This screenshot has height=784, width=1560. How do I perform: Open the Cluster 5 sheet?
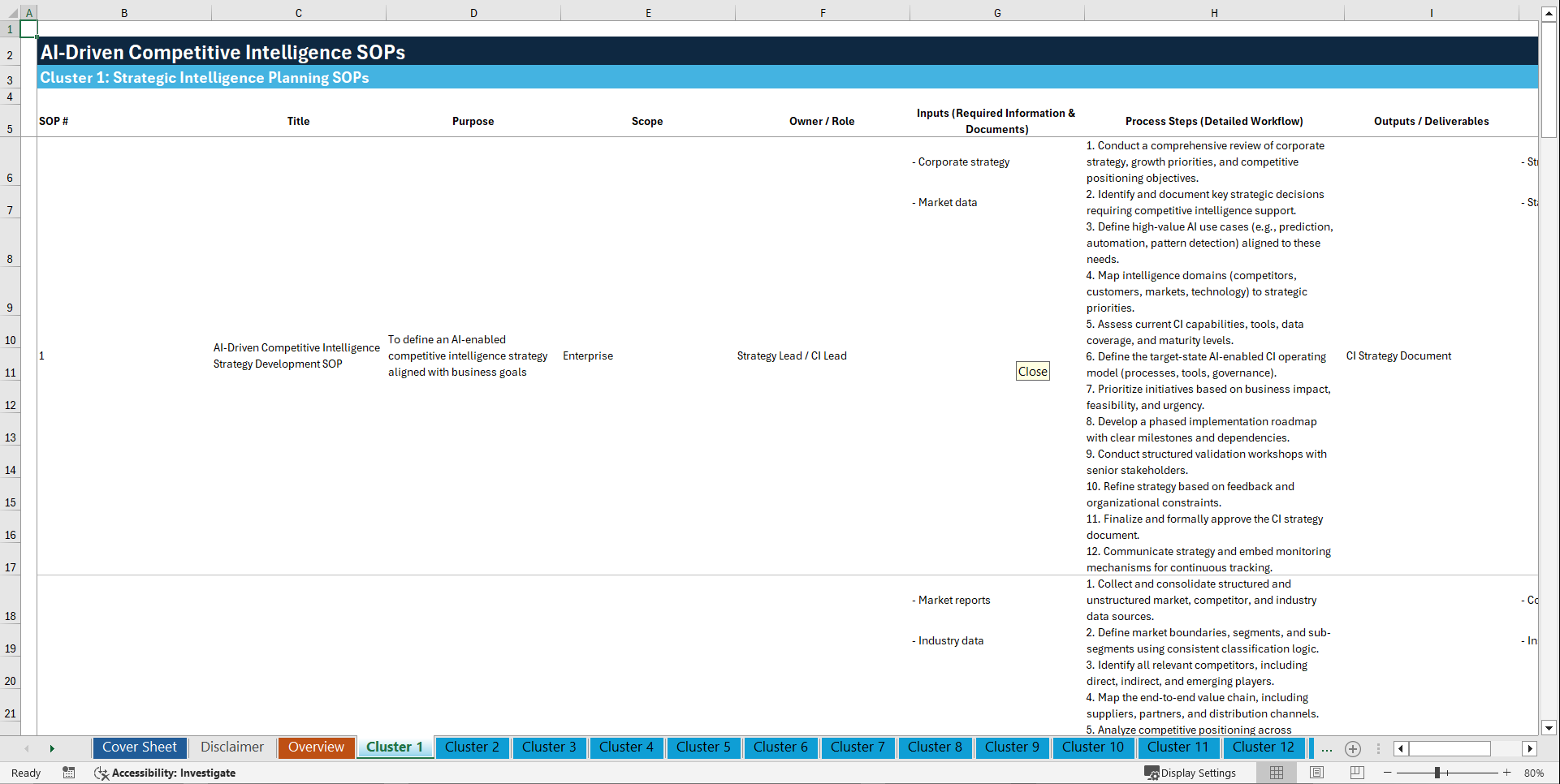tap(703, 747)
